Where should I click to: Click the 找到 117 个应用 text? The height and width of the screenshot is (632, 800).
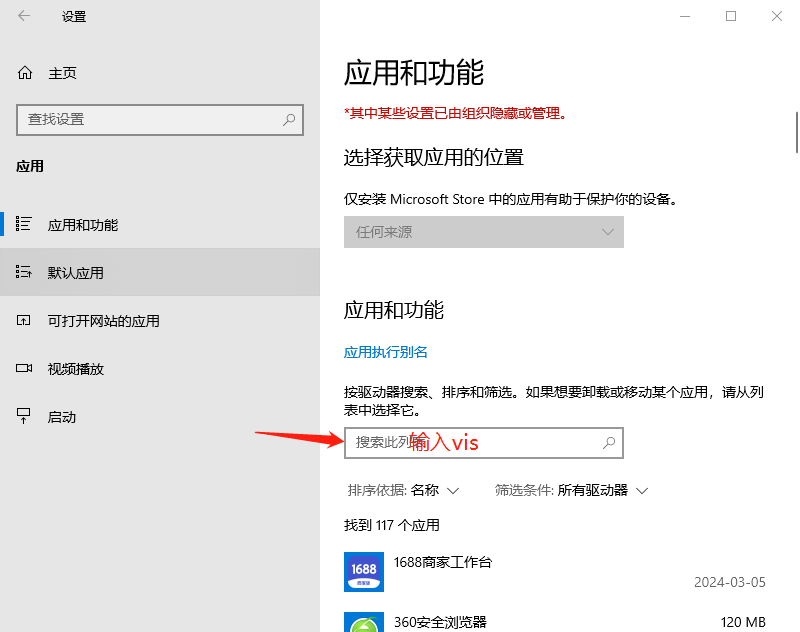(392, 525)
